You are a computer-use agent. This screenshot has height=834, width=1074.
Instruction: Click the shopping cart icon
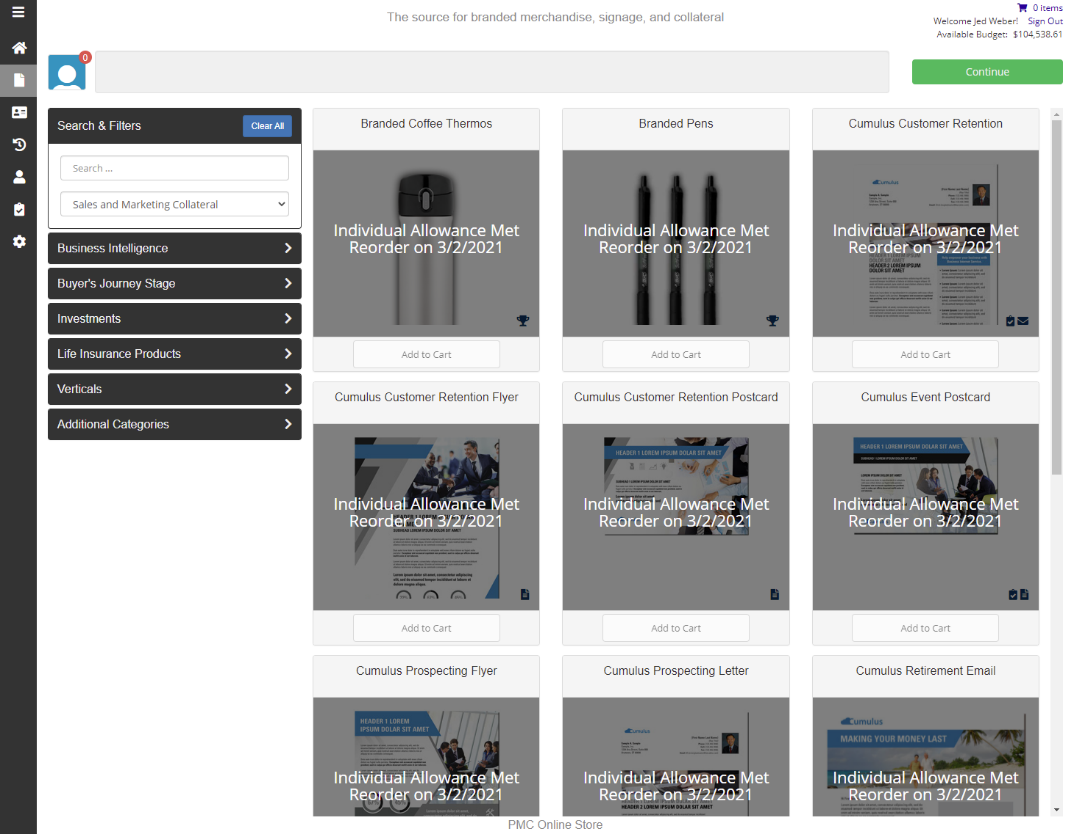pos(1022,8)
